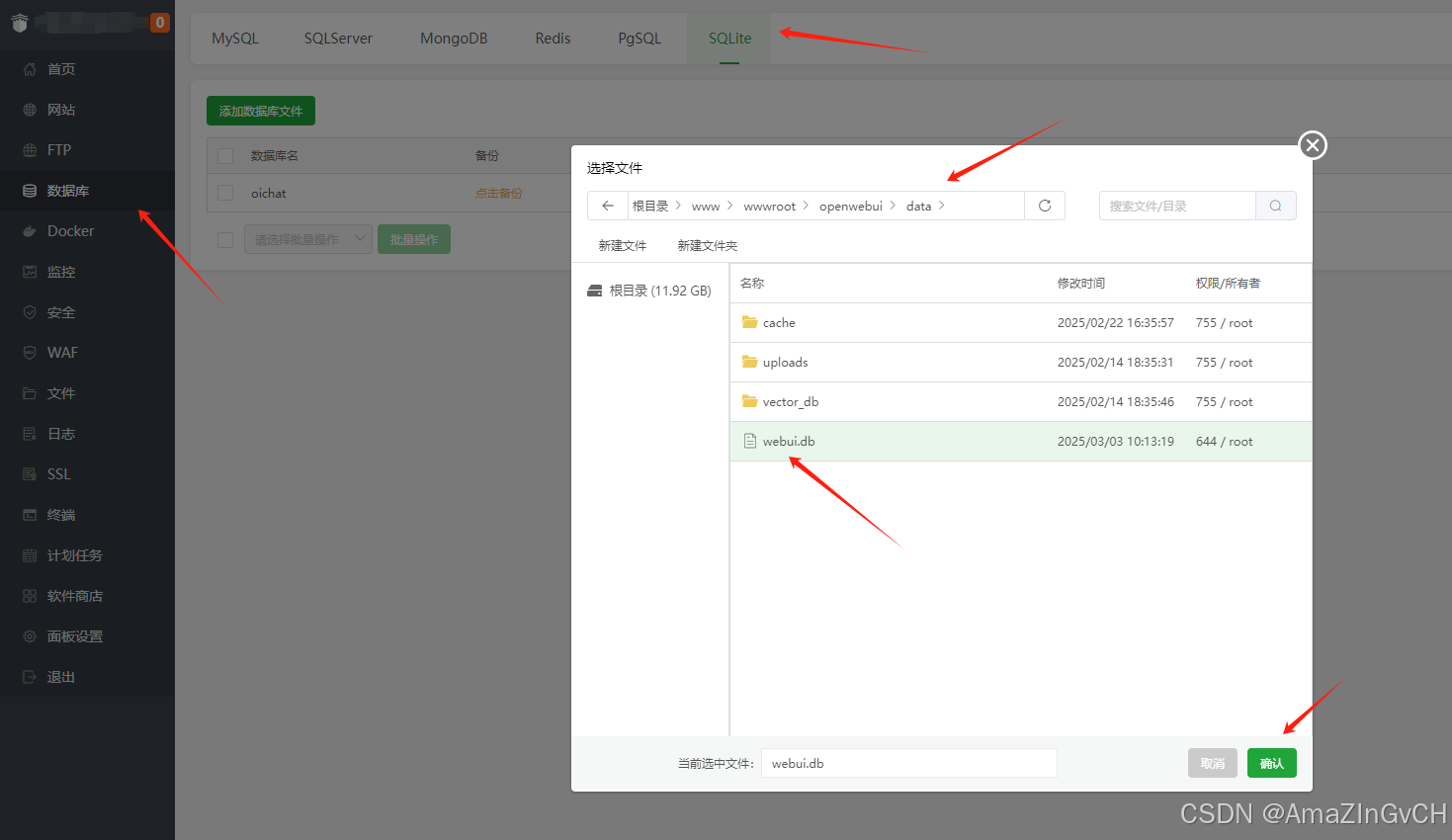Click the 日志 log icon
The height and width of the screenshot is (840, 1452).
tap(30, 434)
